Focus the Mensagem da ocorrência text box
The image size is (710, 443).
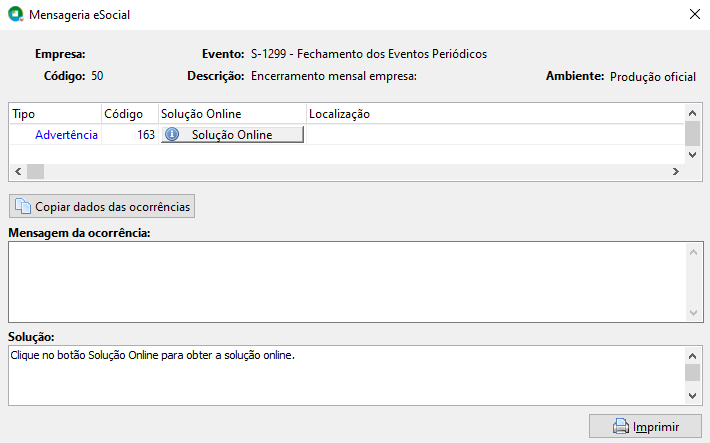click(347, 282)
